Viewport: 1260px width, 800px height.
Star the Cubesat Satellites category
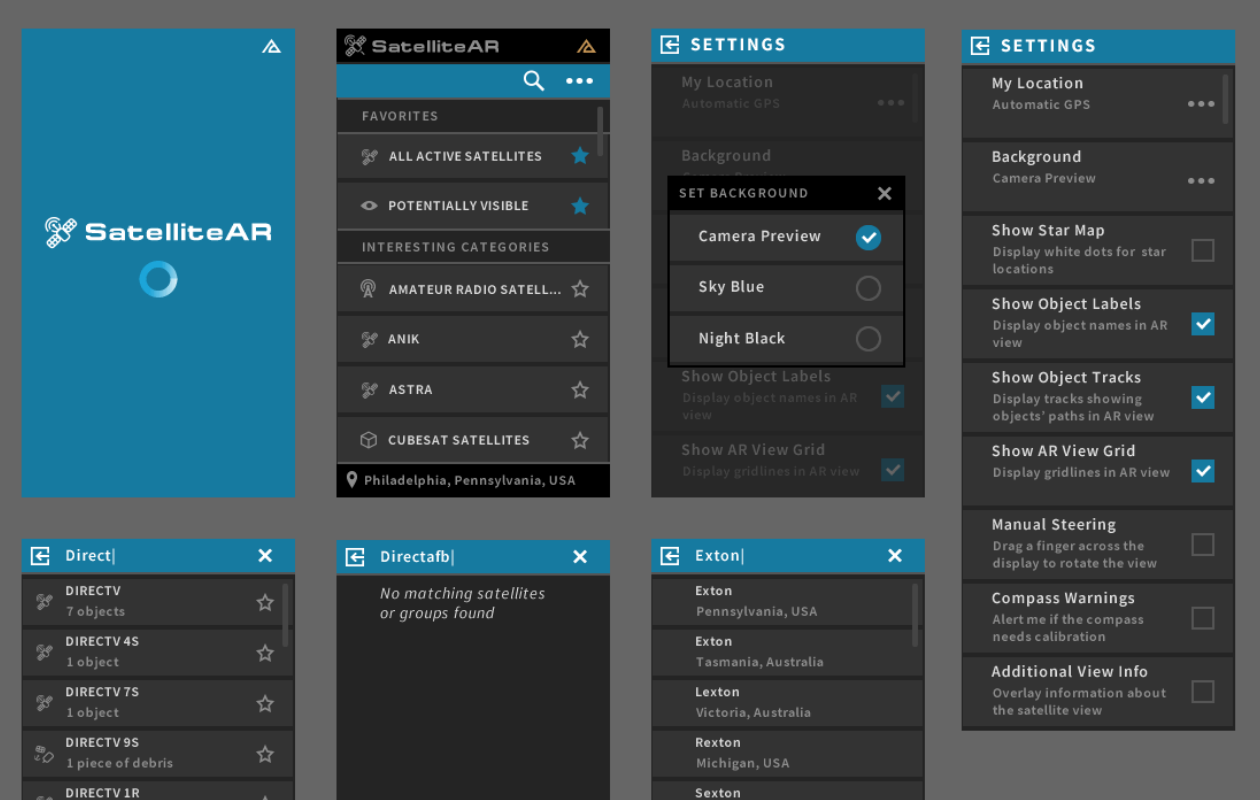pyautogui.click(x=580, y=440)
